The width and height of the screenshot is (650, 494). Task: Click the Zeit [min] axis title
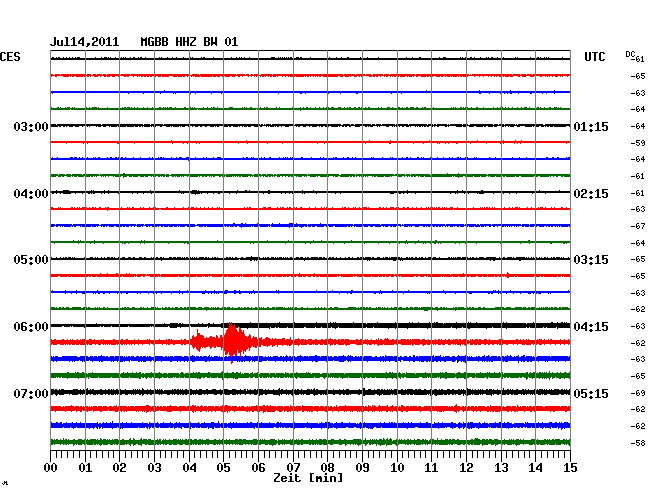pyautogui.click(x=308, y=478)
